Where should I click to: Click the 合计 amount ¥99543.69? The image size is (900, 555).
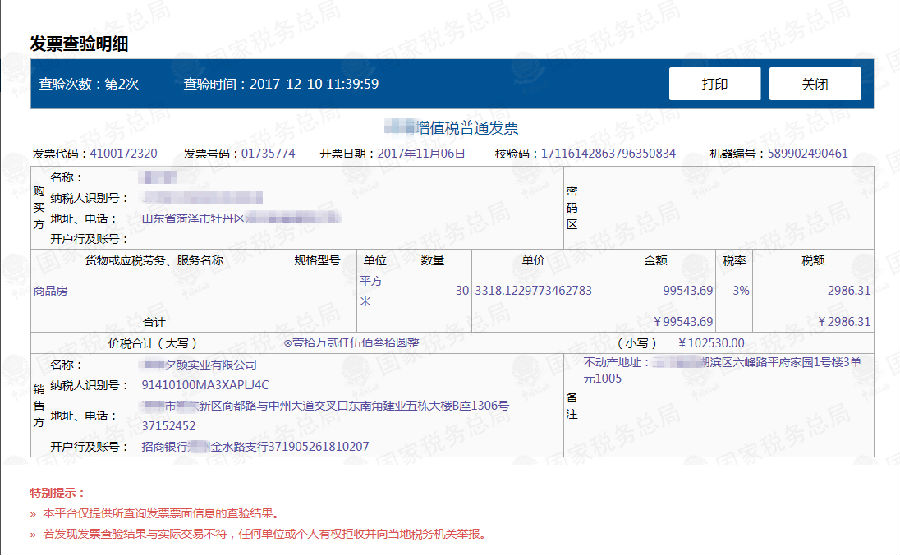[x=683, y=321]
